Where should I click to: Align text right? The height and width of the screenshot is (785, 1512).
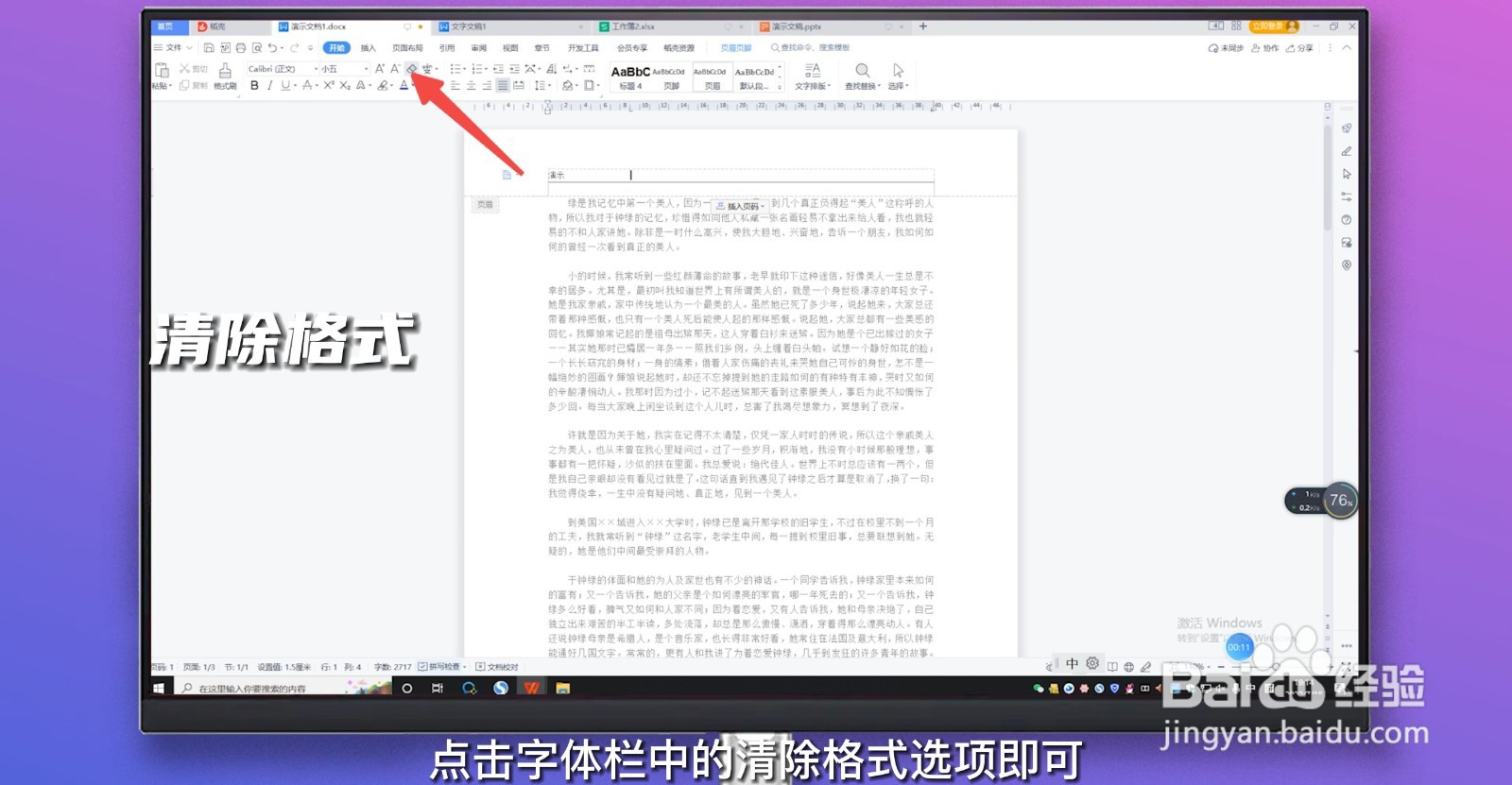coord(487,85)
